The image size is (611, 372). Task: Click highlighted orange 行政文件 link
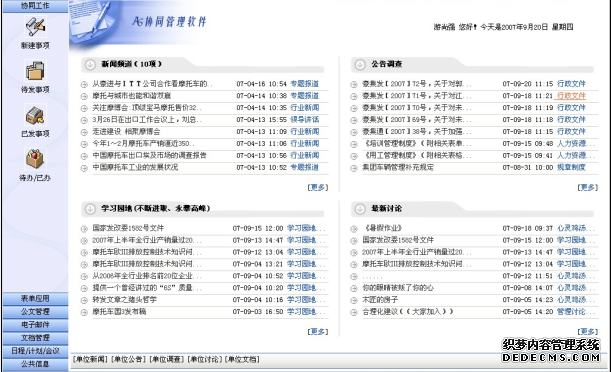[571, 96]
